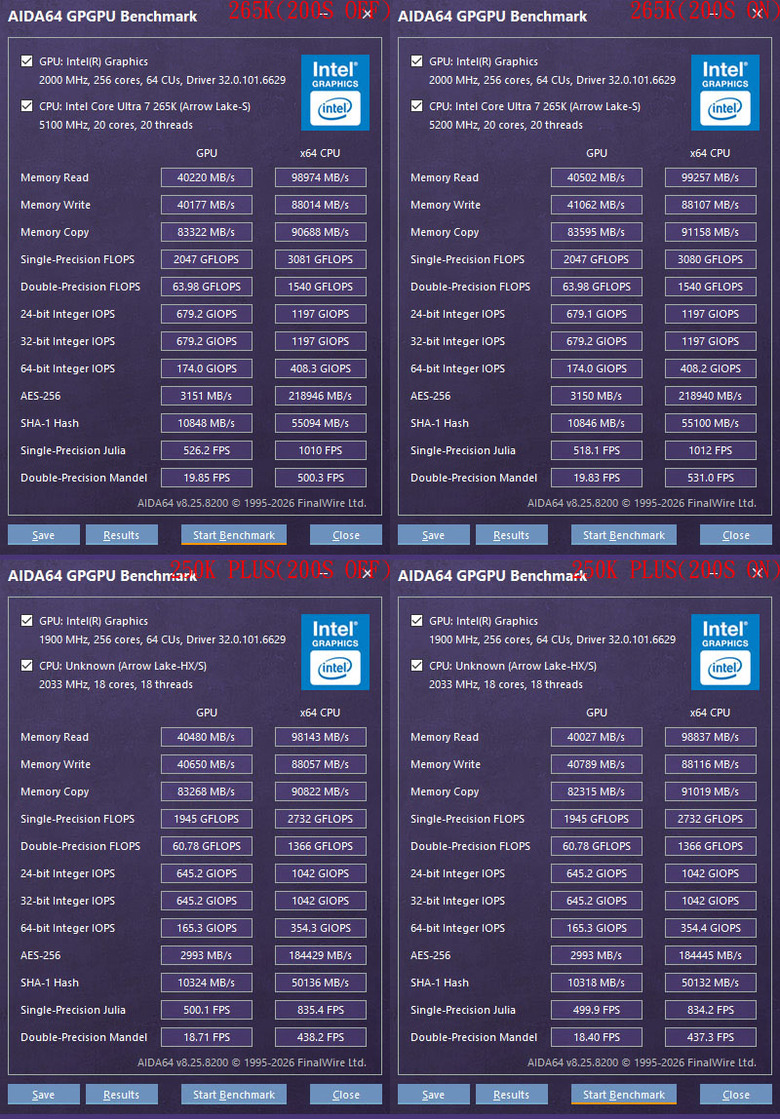Start Benchmark in 250K PLUS 200S ON window

coord(624,1095)
